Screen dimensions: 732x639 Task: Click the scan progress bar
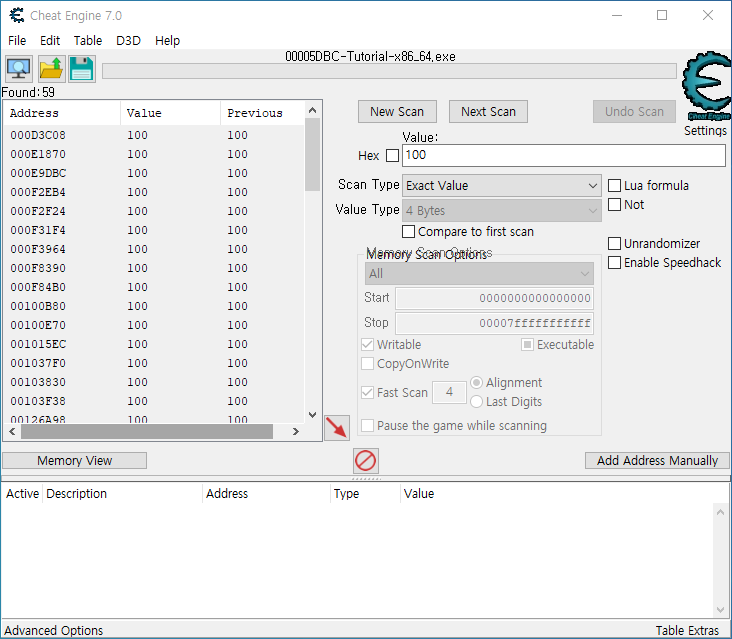click(389, 71)
